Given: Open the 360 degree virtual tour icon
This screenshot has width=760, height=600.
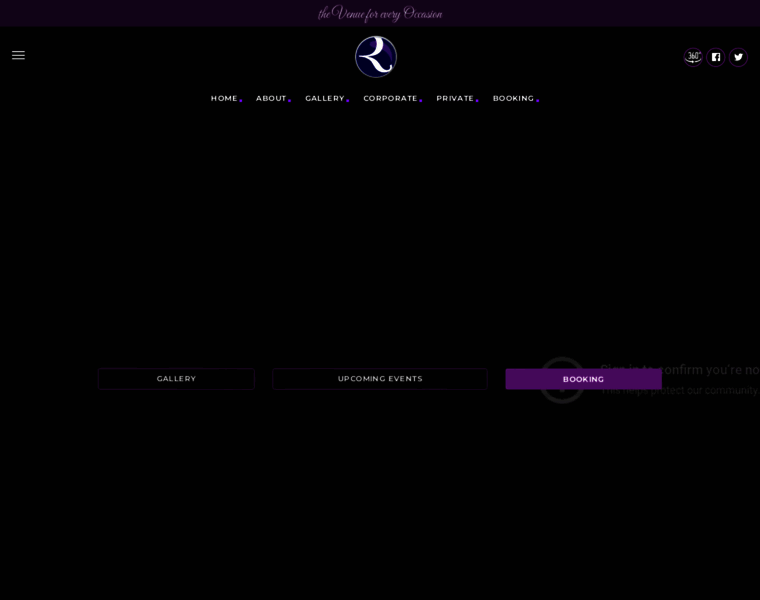Looking at the screenshot, I should tap(693, 57).
